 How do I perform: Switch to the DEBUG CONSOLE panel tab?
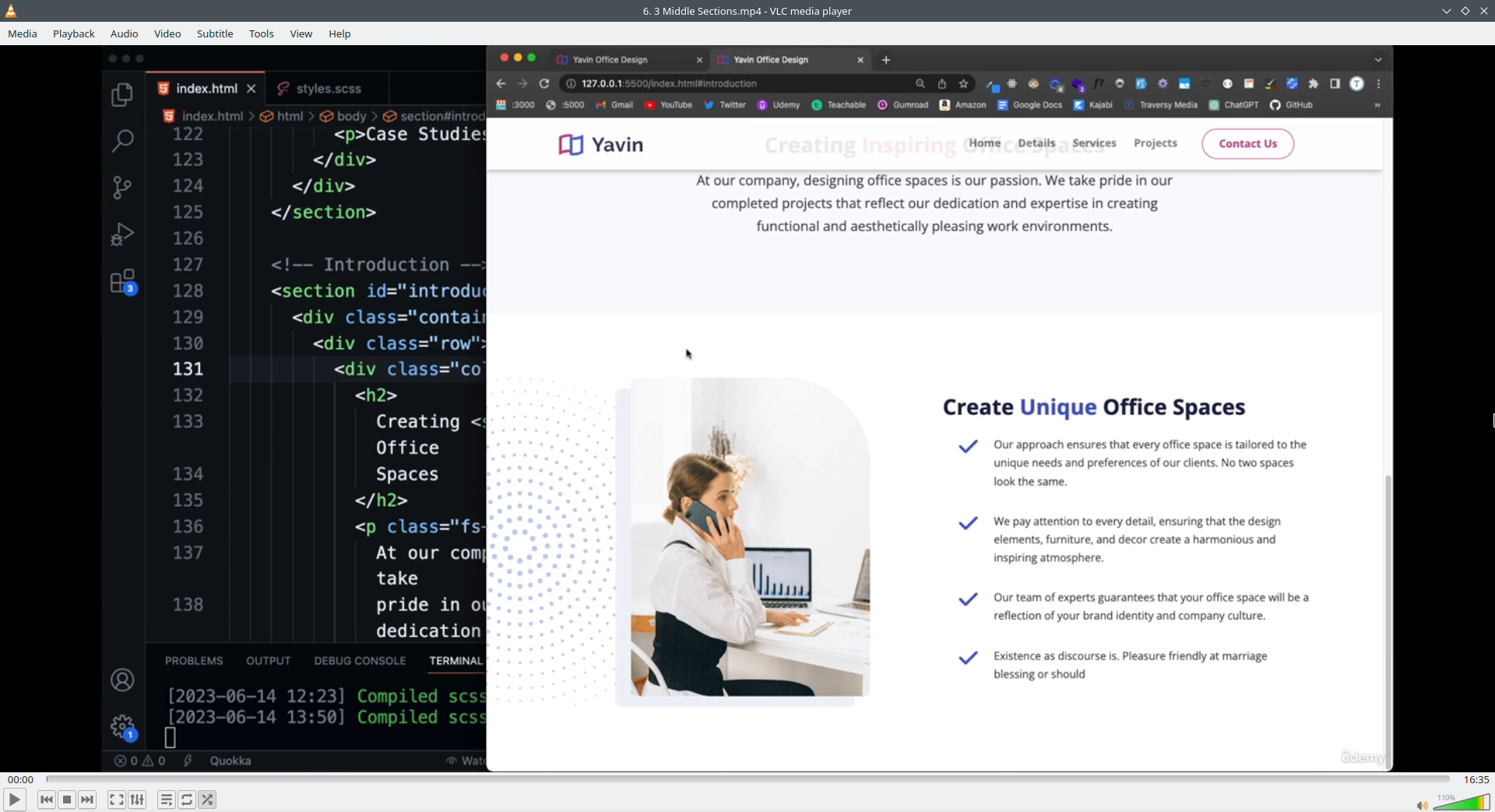(x=360, y=660)
